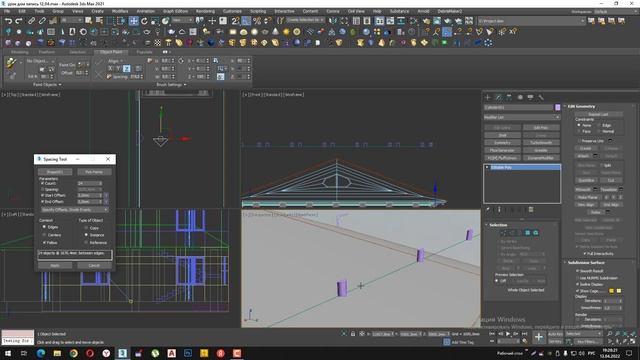Select Element sub-object level in Selection rollout

536,233
